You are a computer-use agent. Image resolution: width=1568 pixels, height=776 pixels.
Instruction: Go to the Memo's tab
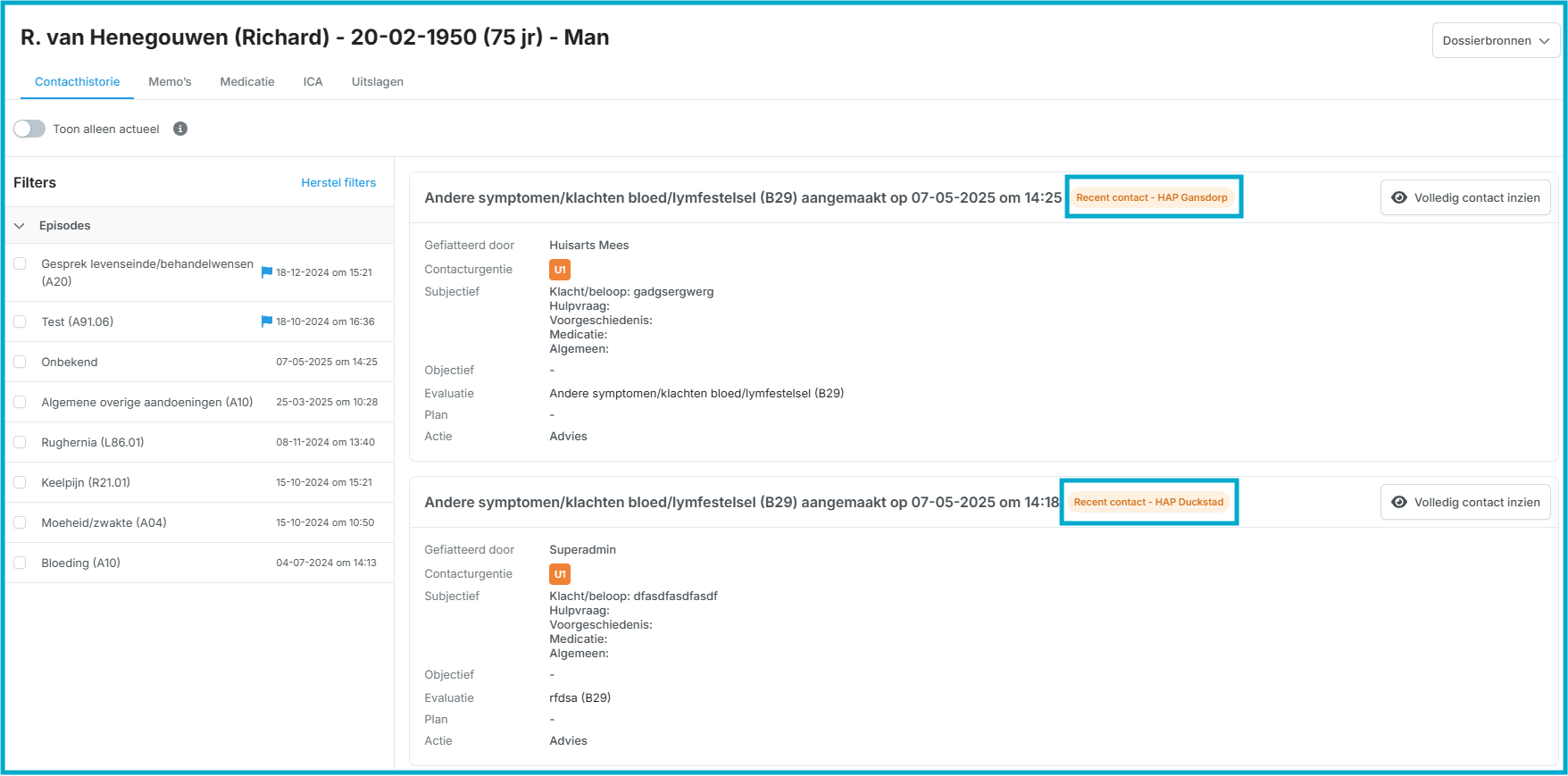tap(170, 81)
